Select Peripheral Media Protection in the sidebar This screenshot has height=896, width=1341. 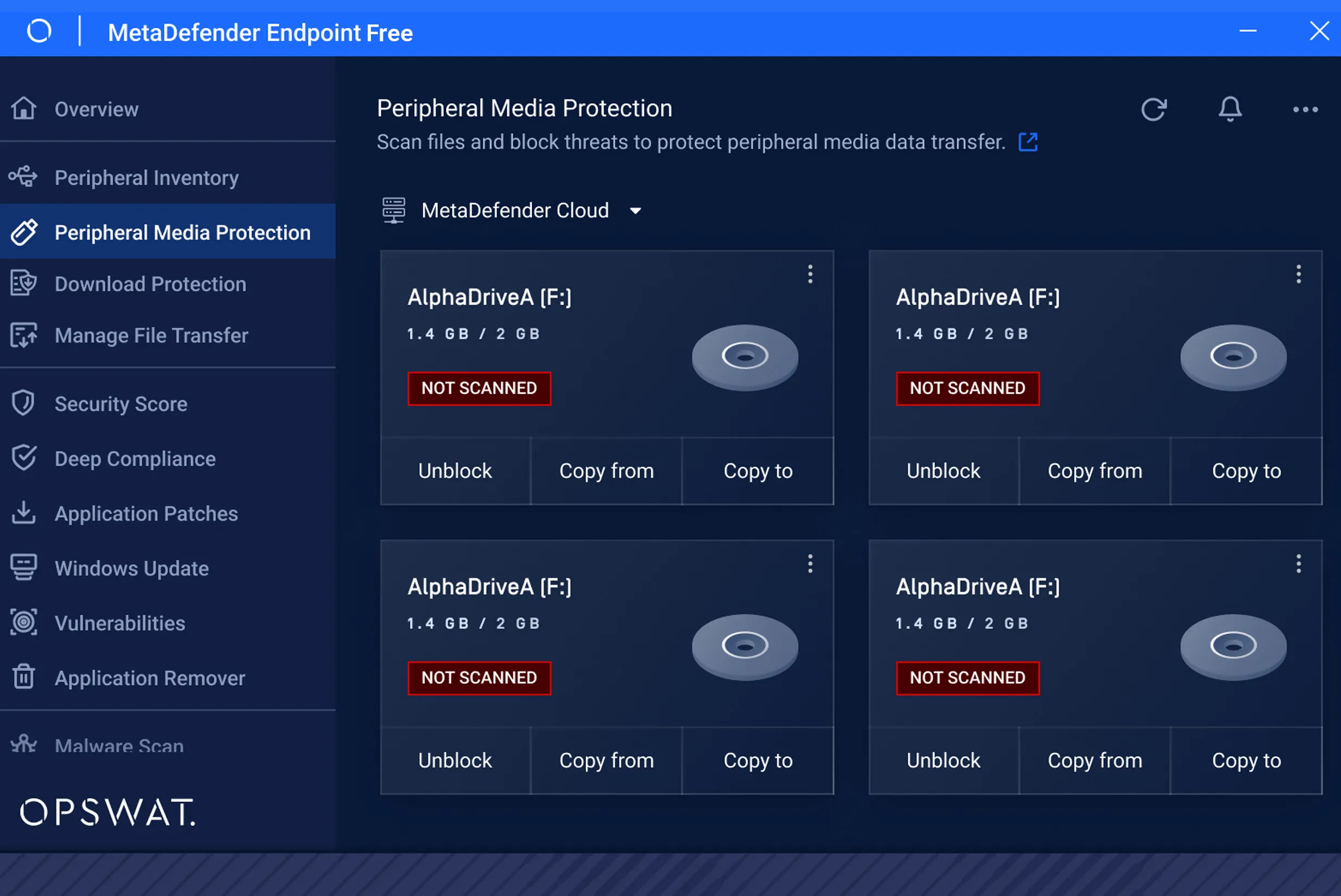point(167,232)
